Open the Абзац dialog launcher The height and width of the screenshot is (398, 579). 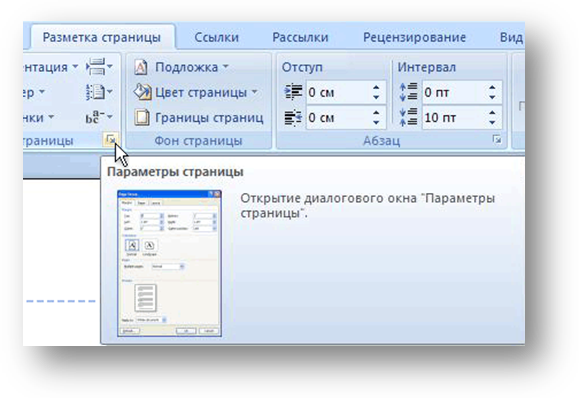(x=497, y=140)
